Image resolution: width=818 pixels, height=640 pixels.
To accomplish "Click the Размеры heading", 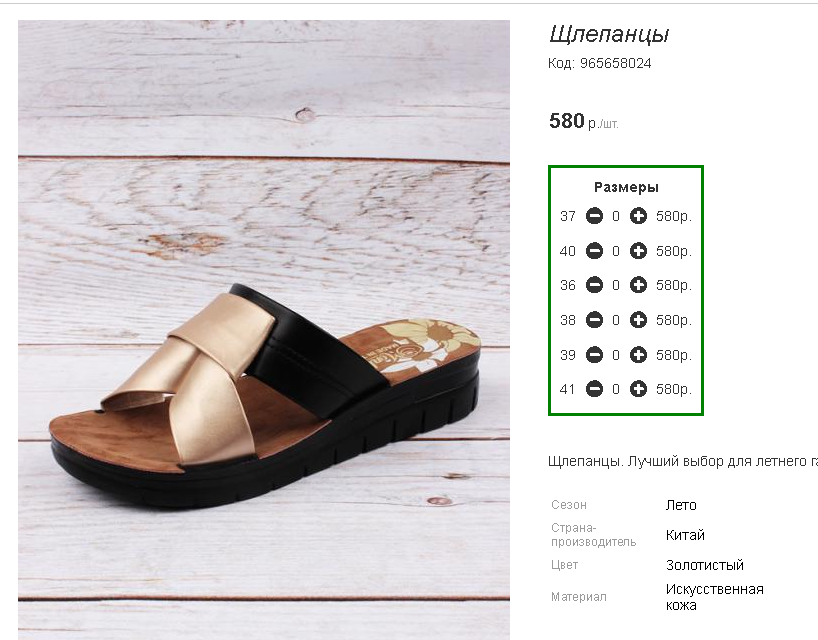I will click(x=626, y=187).
